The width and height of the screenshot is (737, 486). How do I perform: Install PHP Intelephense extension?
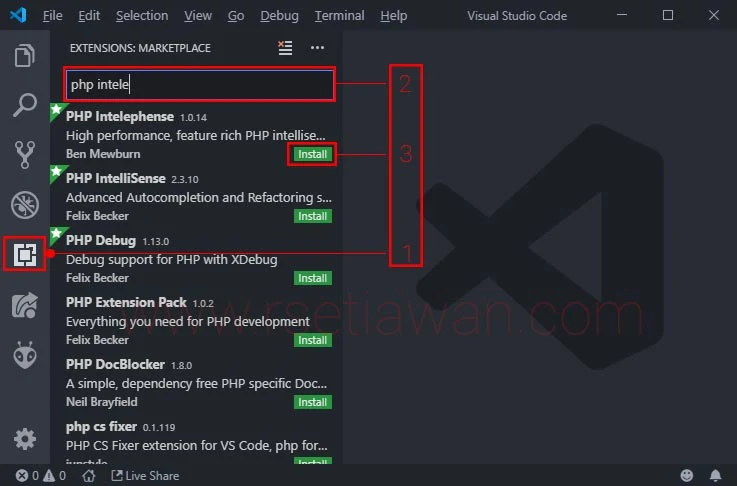[x=313, y=154]
